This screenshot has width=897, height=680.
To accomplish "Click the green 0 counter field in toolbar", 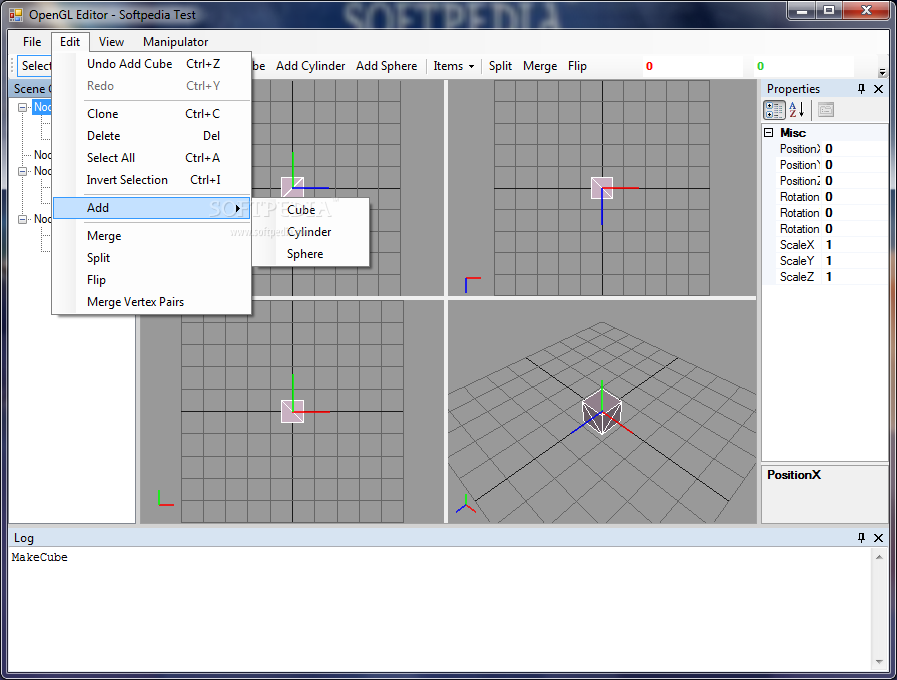I will 803,66.
